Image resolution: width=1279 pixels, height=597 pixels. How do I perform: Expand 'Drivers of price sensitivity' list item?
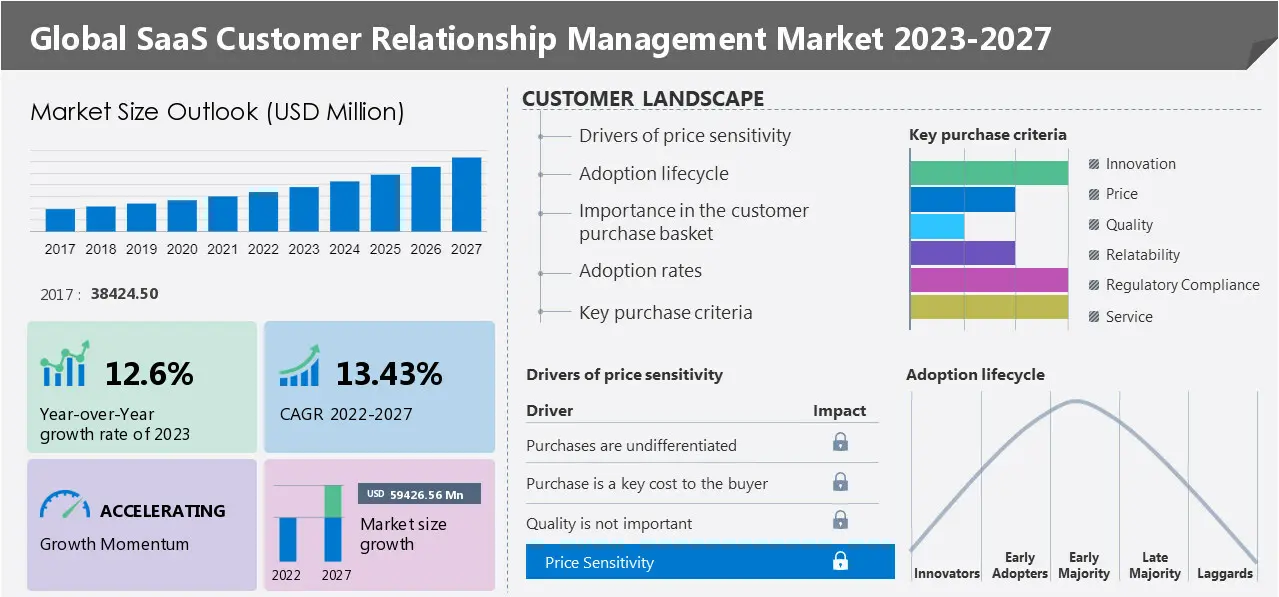(685, 135)
